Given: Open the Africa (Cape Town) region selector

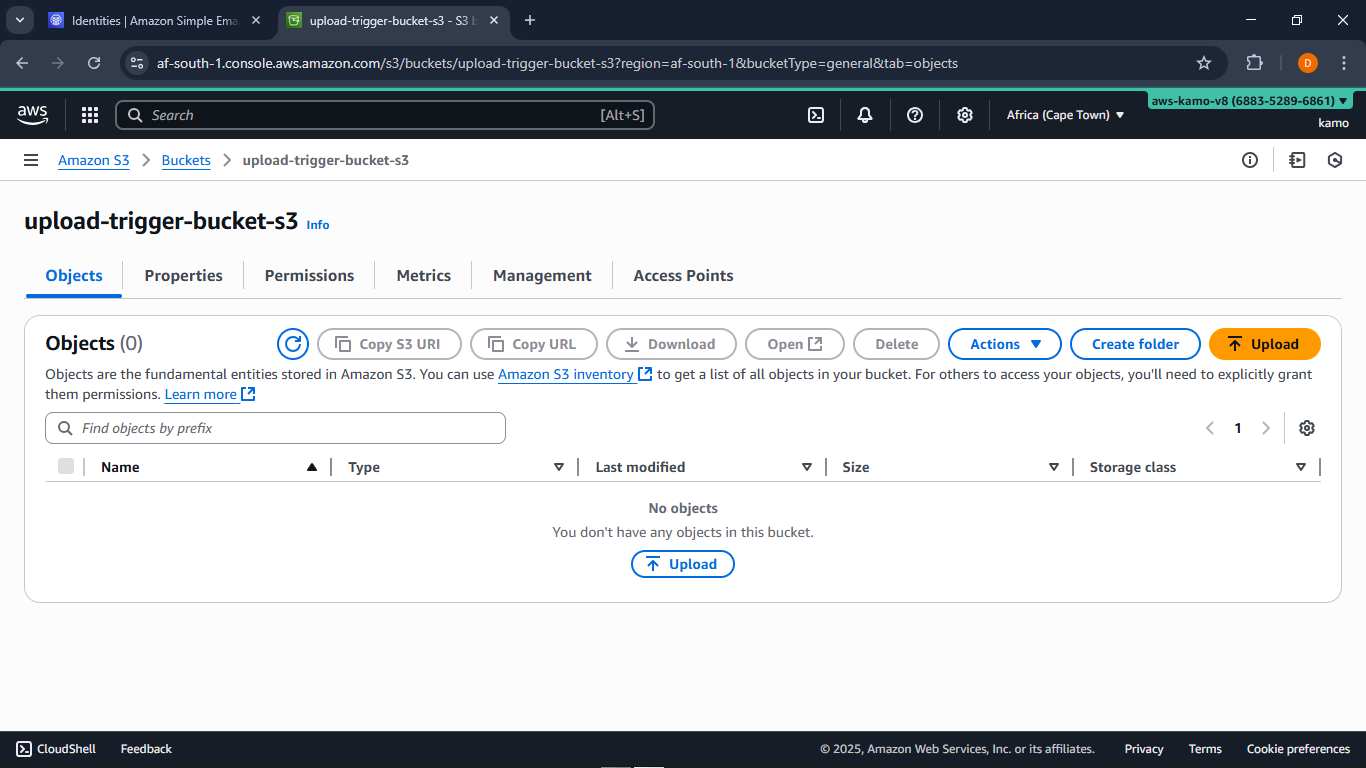Looking at the screenshot, I should click(x=1065, y=115).
